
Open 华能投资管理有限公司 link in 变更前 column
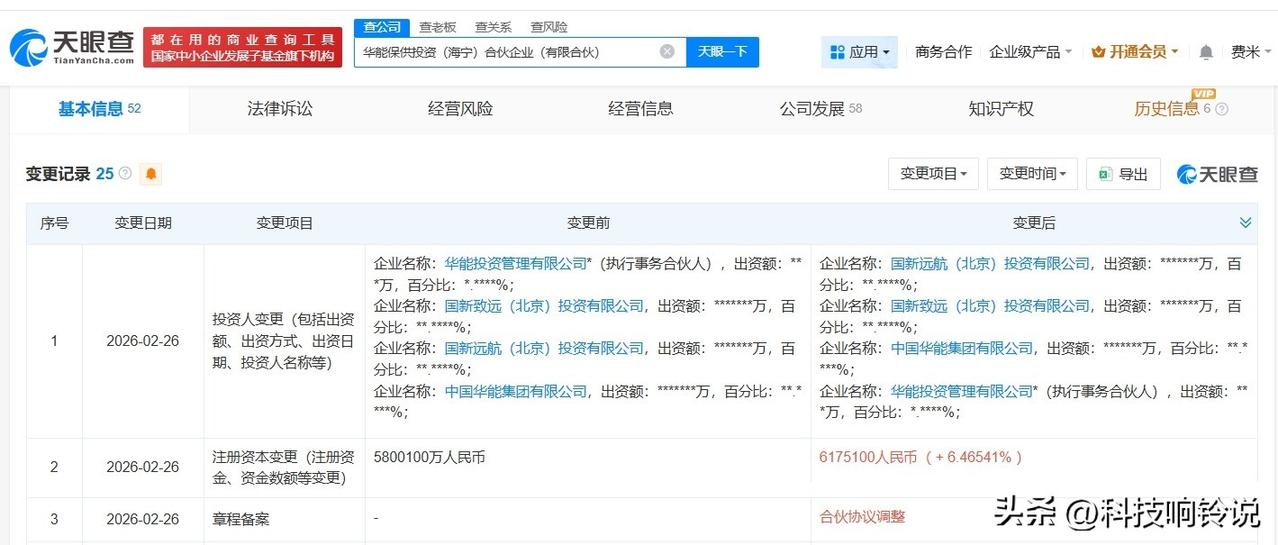tap(516, 264)
